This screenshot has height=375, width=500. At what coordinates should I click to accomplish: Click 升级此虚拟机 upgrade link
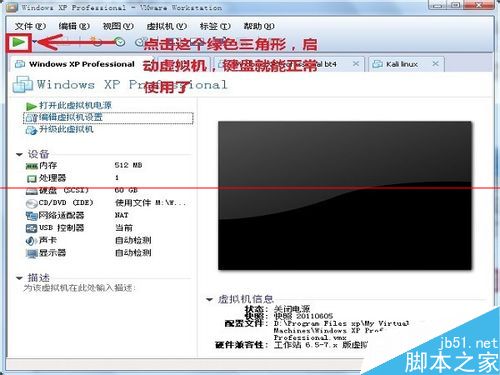point(66,129)
